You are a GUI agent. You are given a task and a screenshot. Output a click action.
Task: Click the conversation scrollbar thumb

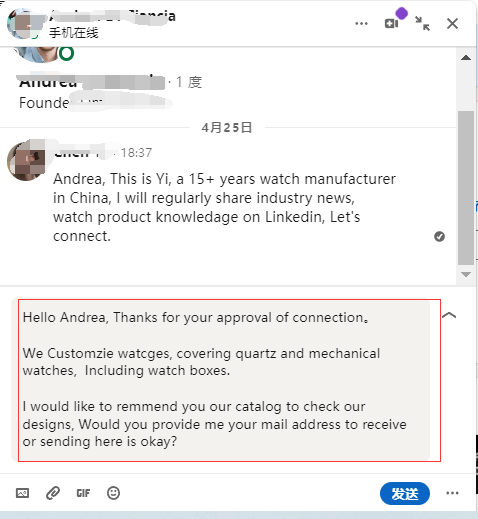pos(466,188)
